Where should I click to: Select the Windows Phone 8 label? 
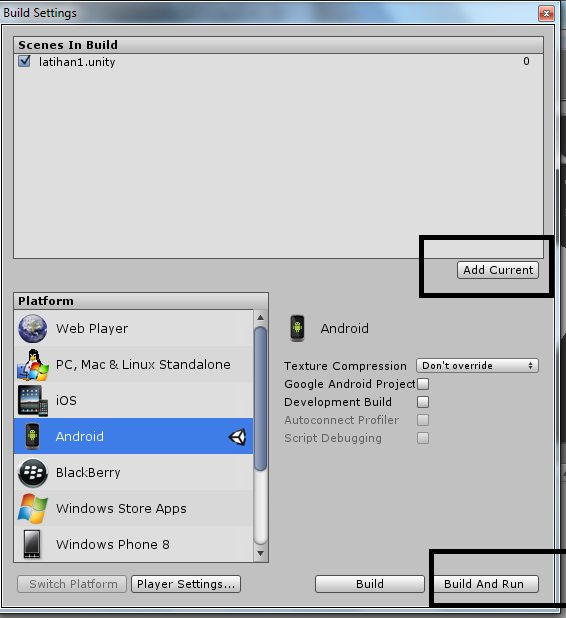113,544
